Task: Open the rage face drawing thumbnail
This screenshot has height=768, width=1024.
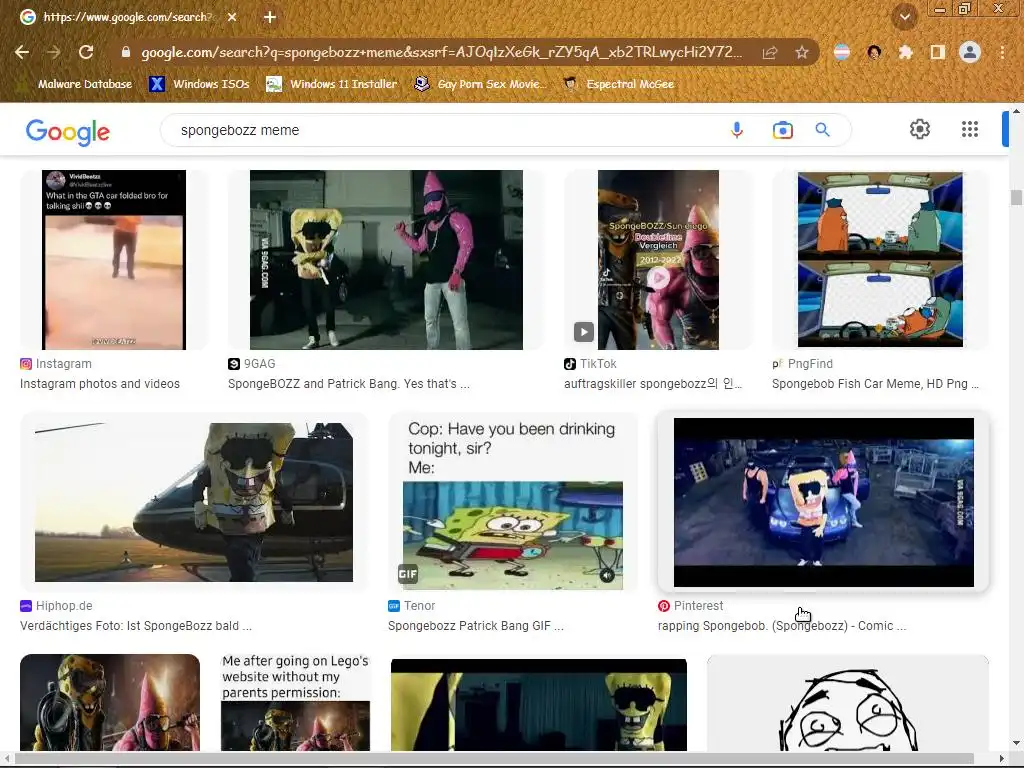Action: point(848,703)
